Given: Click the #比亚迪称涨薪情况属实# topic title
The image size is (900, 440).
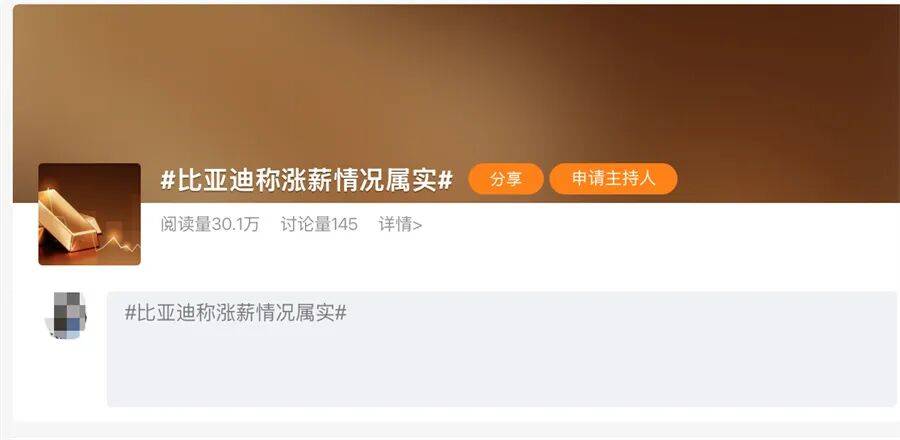Looking at the screenshot, I should click(x=307, y=180).
